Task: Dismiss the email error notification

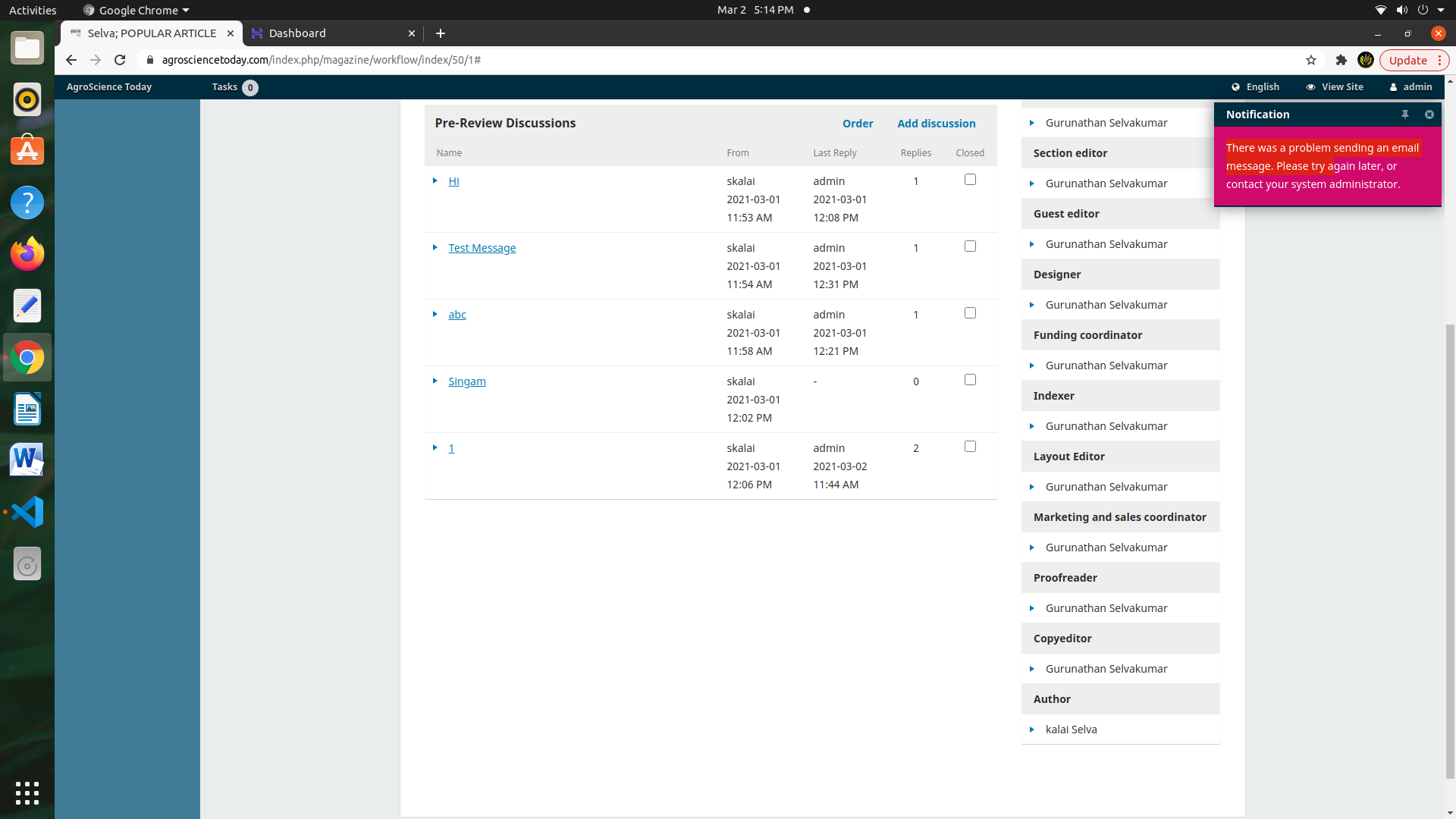Action: [1429, 115]
